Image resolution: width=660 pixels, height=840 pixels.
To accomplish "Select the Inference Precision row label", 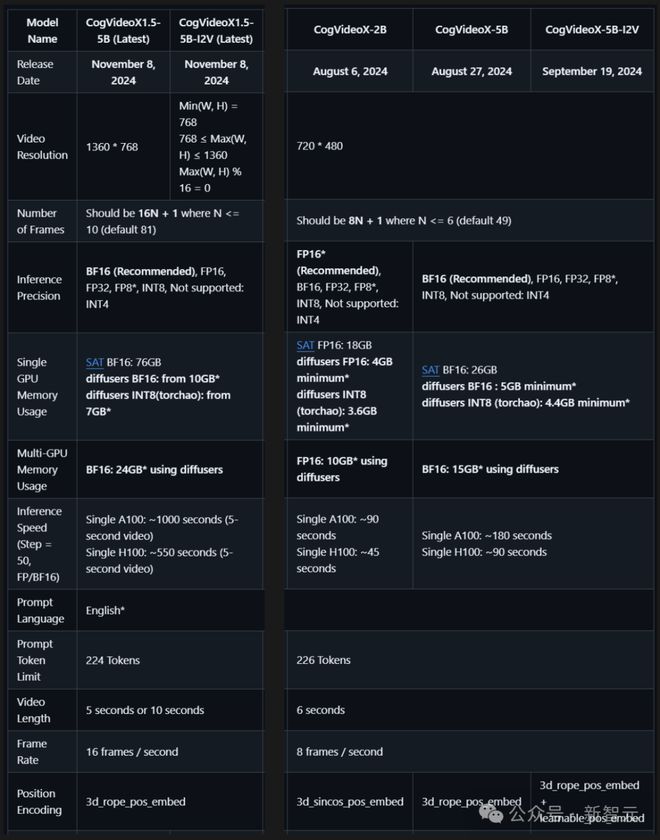I will pos(40,287).
